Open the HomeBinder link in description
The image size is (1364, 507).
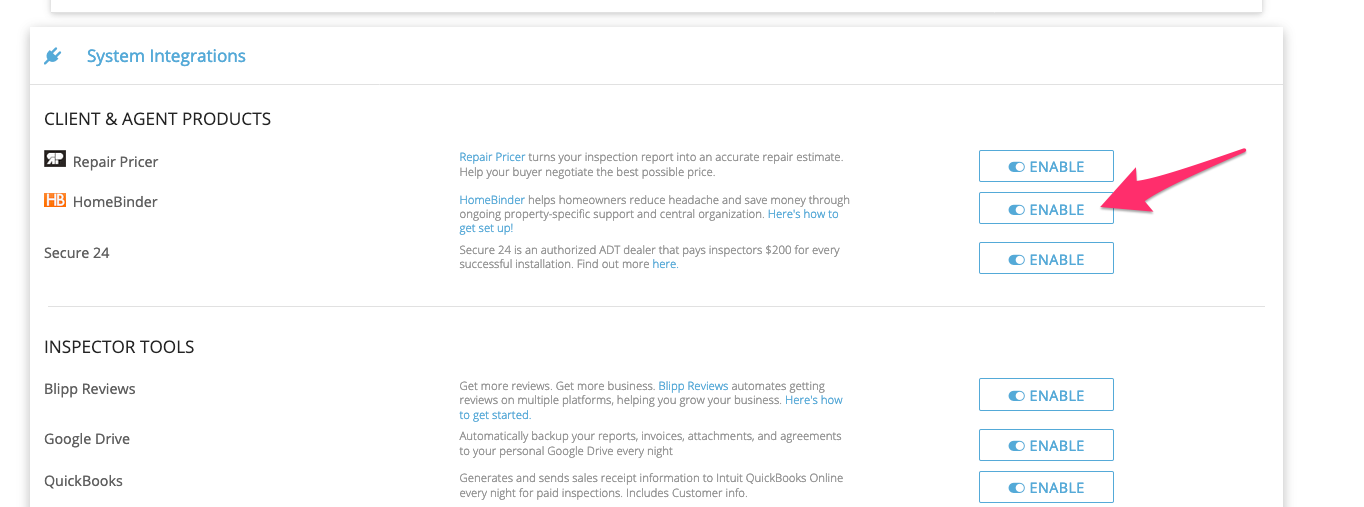(x=492, y=200)
